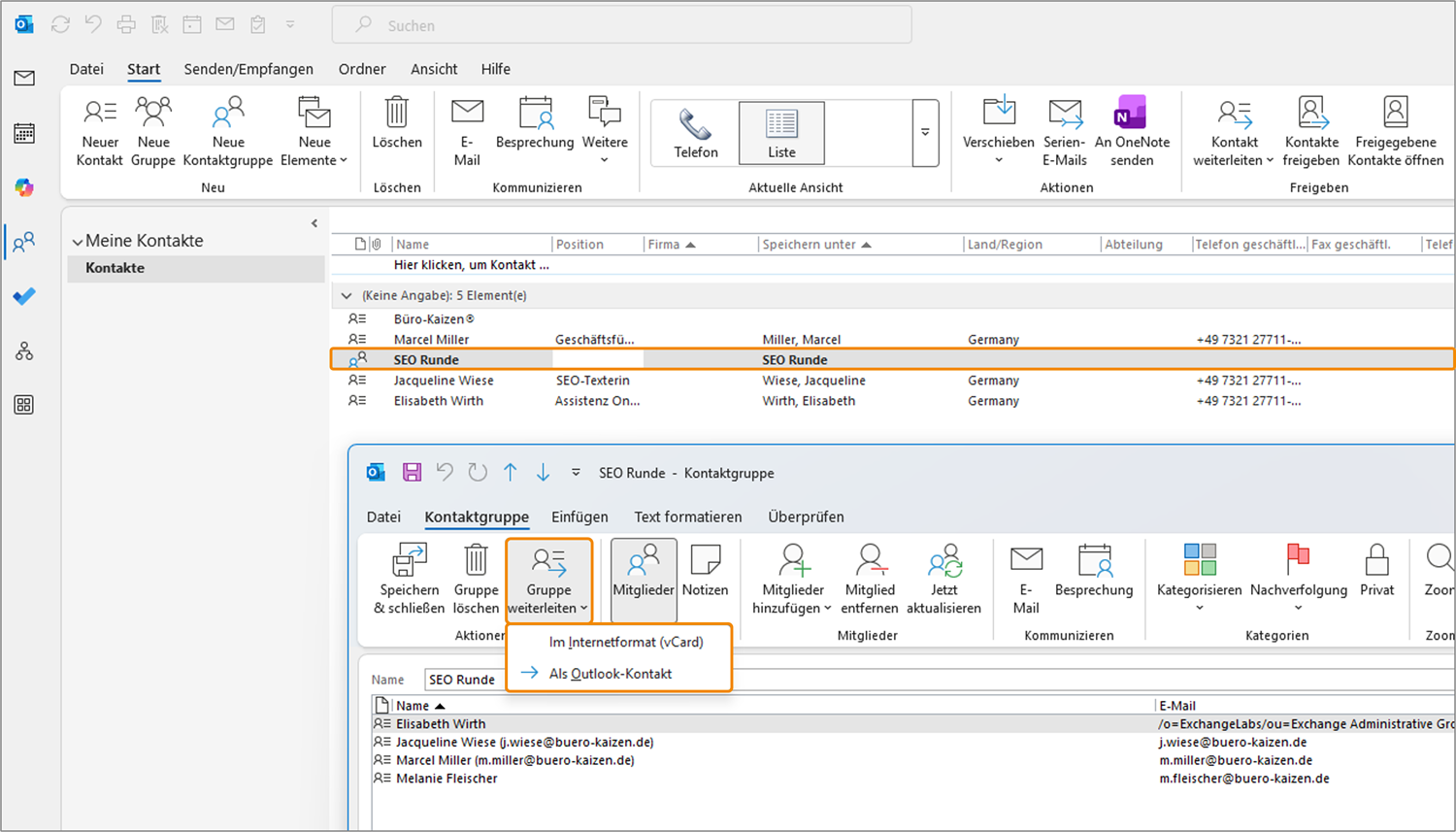Open Mitglieder hinzufügen dropdown

tap(792, 580)
